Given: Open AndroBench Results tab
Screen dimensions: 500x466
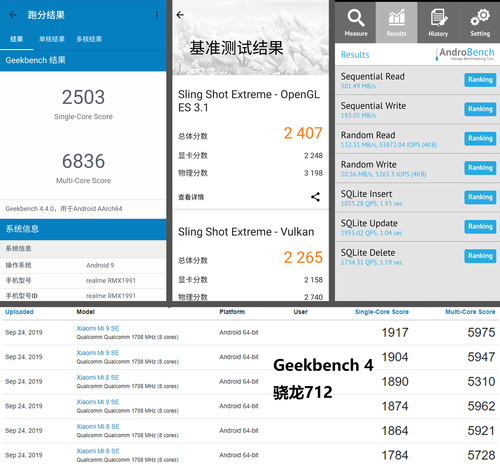Looking at the screenshot, I should [x=396, y=23].
